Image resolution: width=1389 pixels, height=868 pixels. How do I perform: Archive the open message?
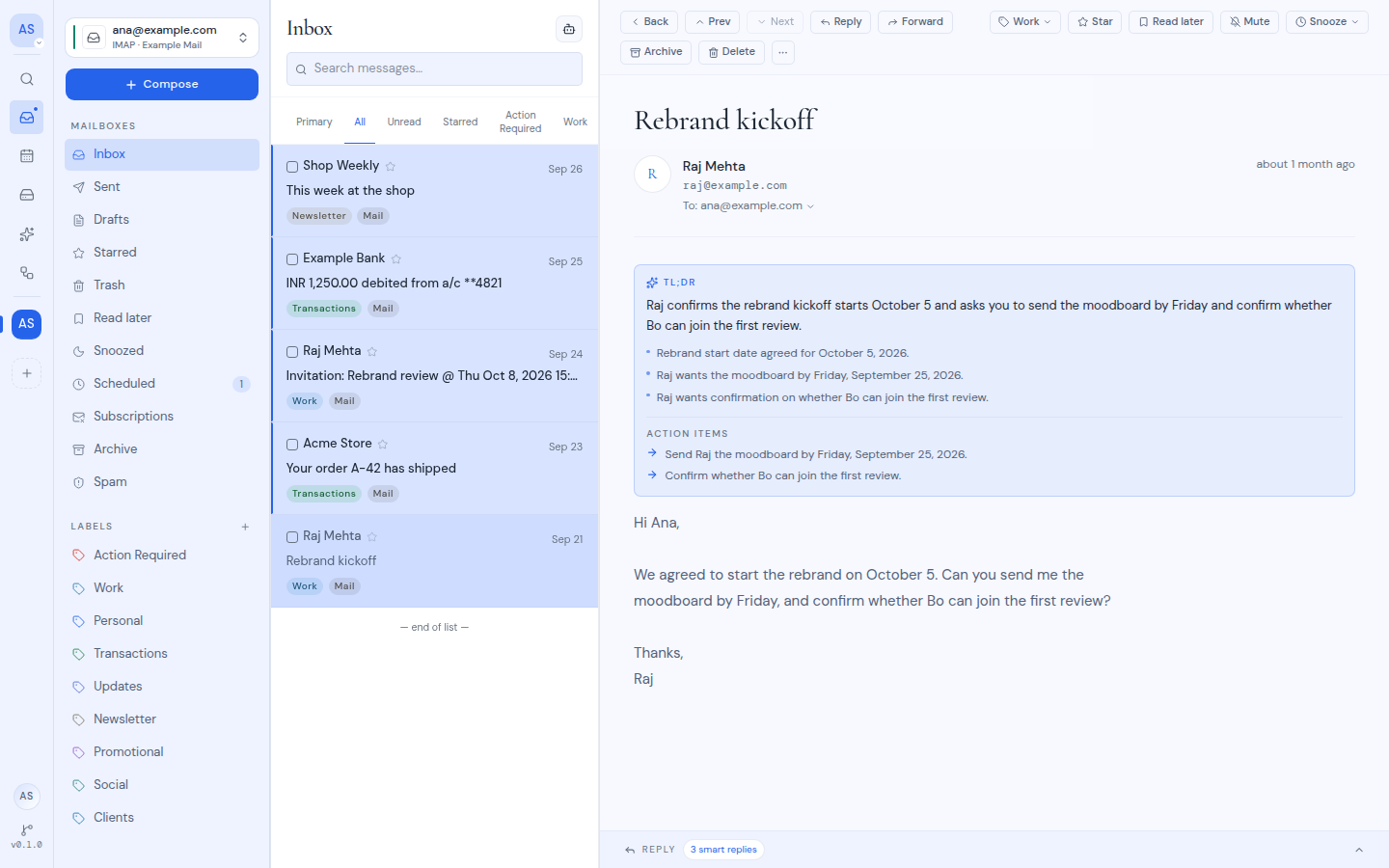(x=656, y=52)
